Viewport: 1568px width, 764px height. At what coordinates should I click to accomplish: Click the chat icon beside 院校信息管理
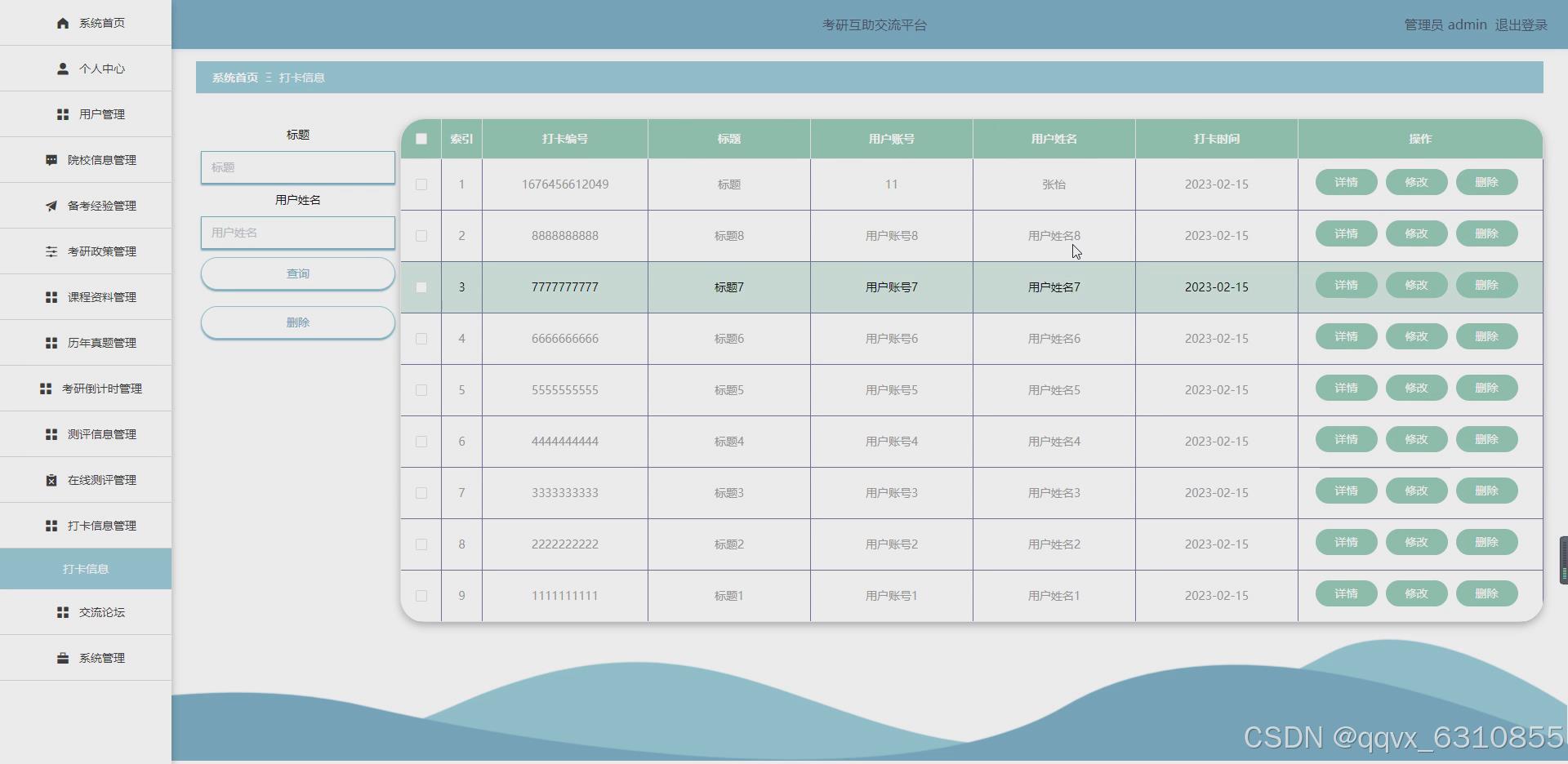coord(51,160)
